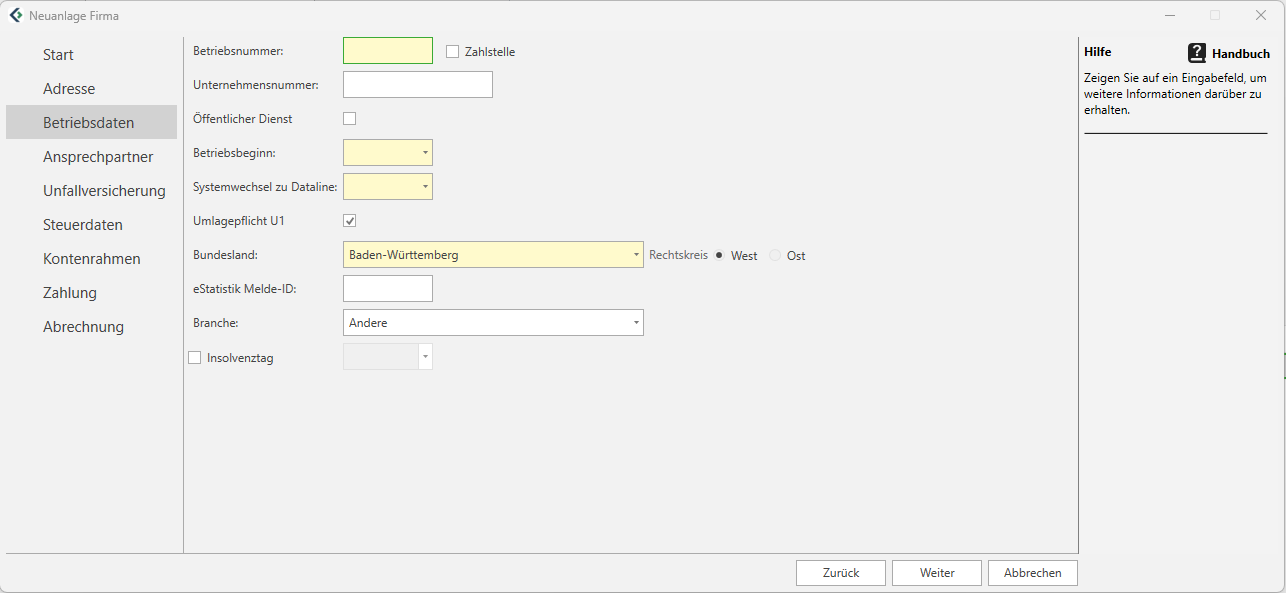The height and width of the screenshot is (593, 1286).
Task: Uncheck the Umlagepflicht U1 checkbox
Action: 350,221
